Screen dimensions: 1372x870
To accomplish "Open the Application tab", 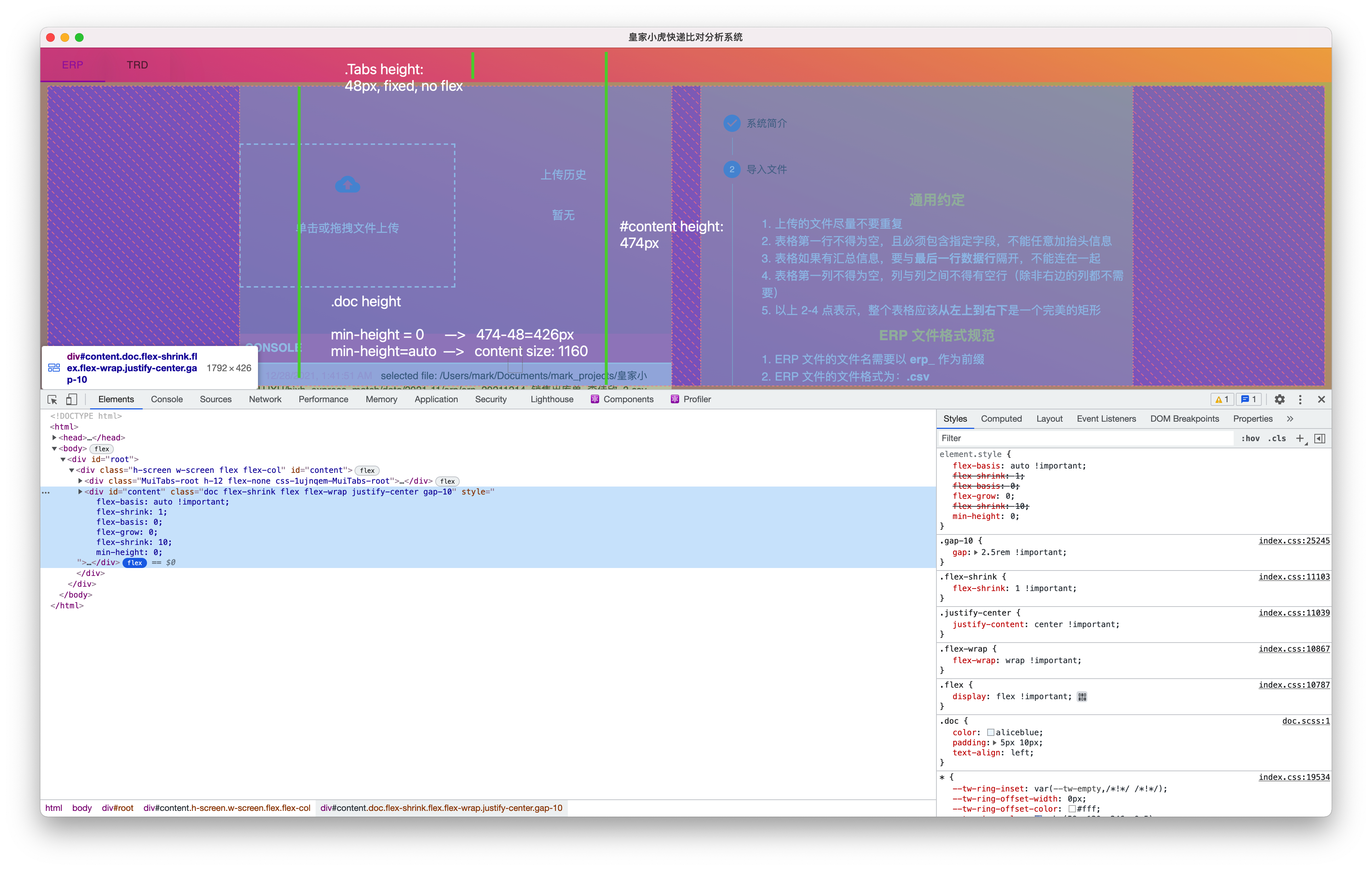I will [x=436, y=400].
